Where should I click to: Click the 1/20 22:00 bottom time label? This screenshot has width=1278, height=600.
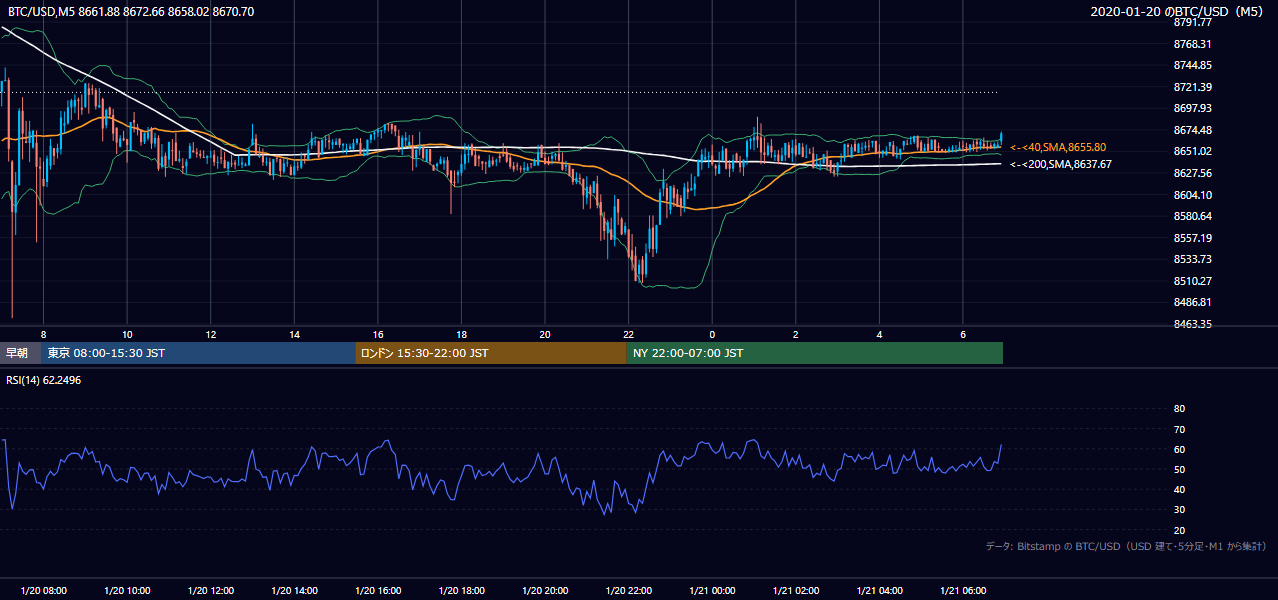628,591
